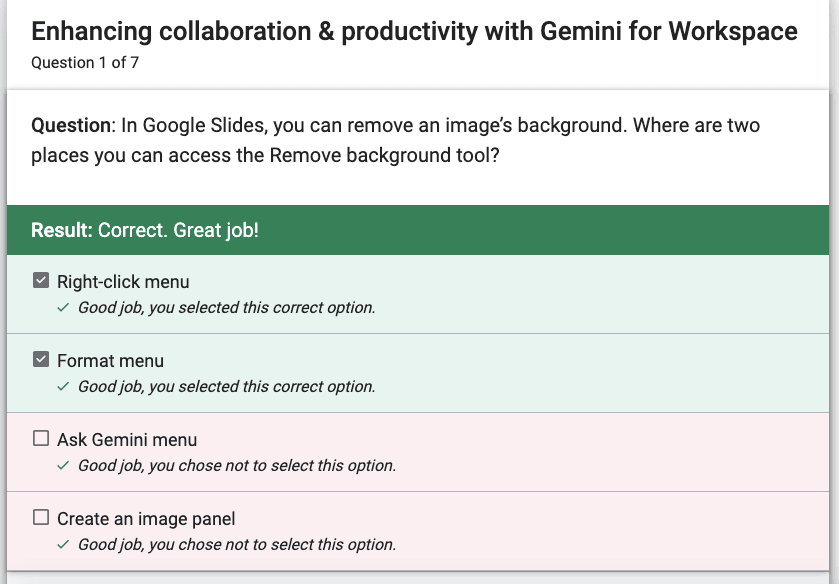The width and height of the screenshot is (839, 584).
Task: Click feedback text under Right-click menu option
Action: click(226, 308)
